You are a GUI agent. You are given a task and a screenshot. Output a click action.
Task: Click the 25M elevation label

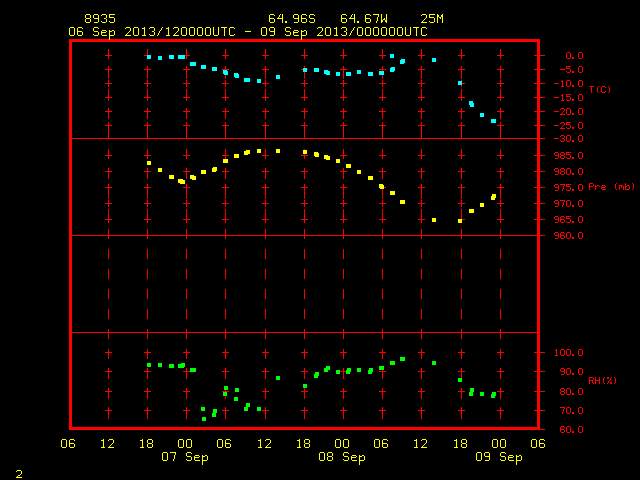pyautogui.click(x=432, y=19)
